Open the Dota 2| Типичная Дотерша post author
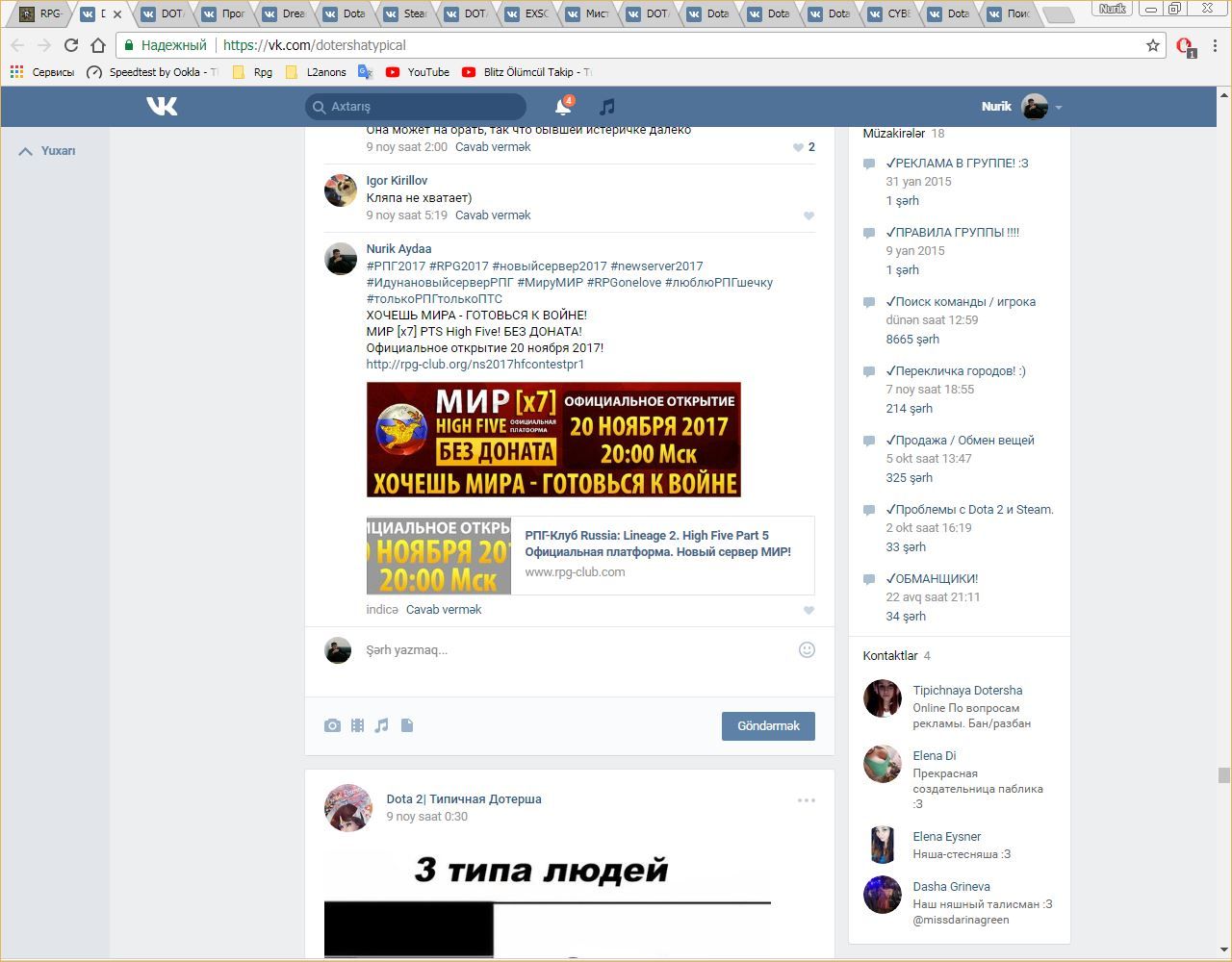The image size is (1232, 962). click(x=464, y=799)
